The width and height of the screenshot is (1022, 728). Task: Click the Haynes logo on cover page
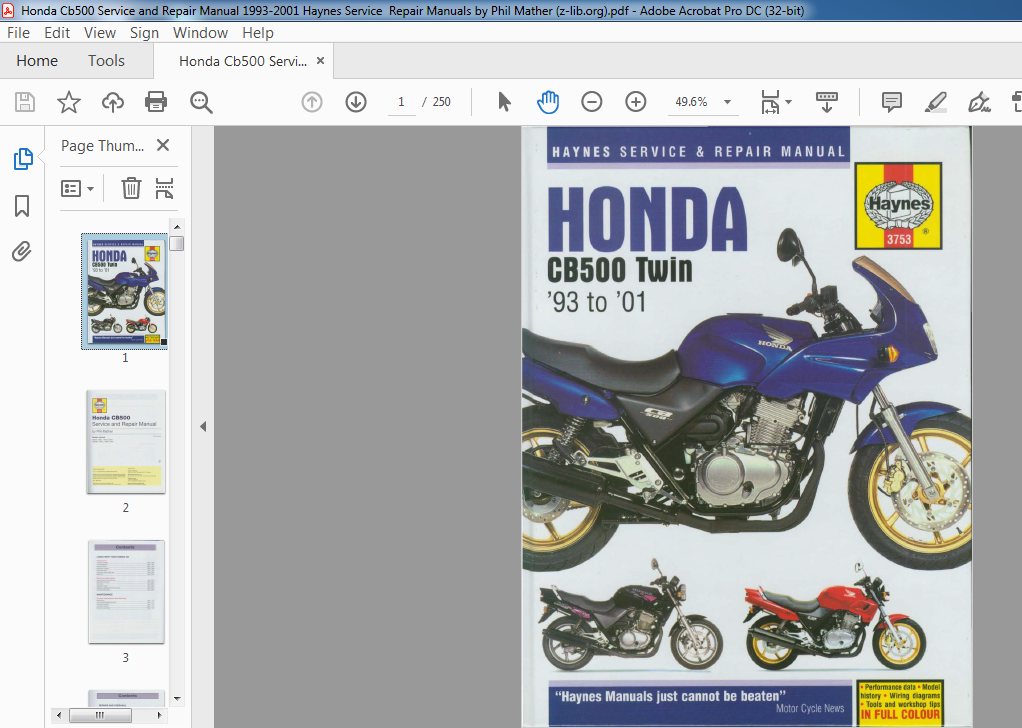point(898,206)
